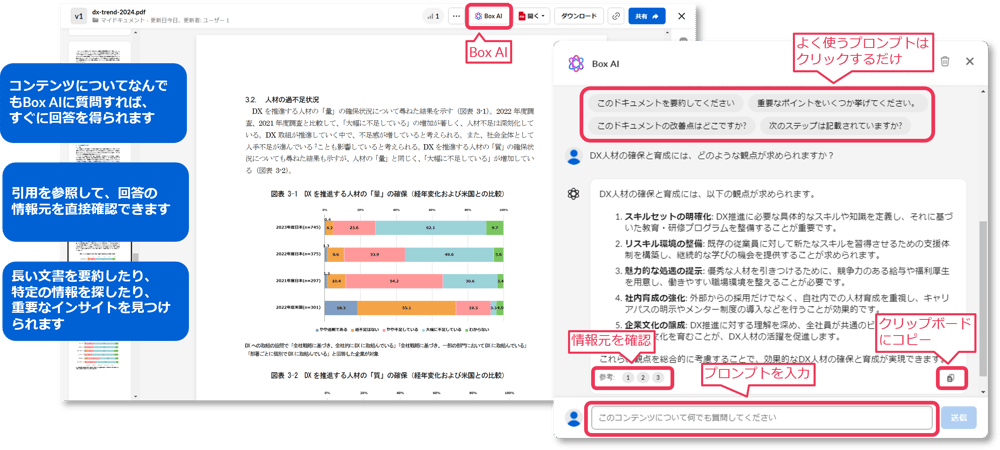Click answer item スキルセットの明確化
Image resolution: width=1000 pixels, height=450 pixels.
tap(666, 216)
